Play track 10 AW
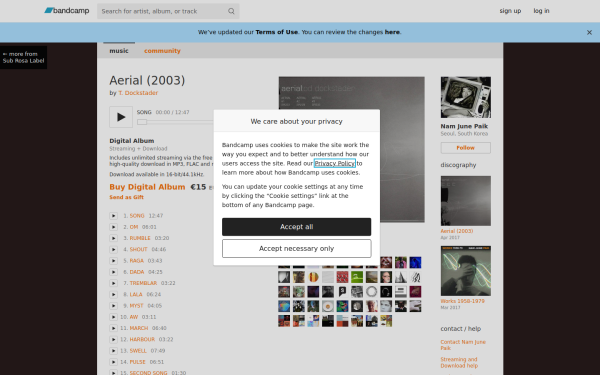This screenshot has width=600, height=375. 114,317
